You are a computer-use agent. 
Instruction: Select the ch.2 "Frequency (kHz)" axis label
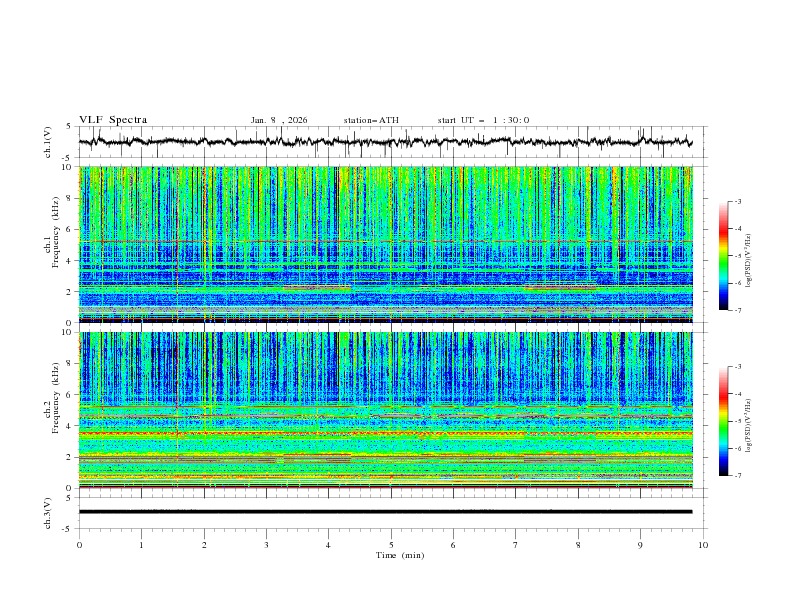(56, 398)
